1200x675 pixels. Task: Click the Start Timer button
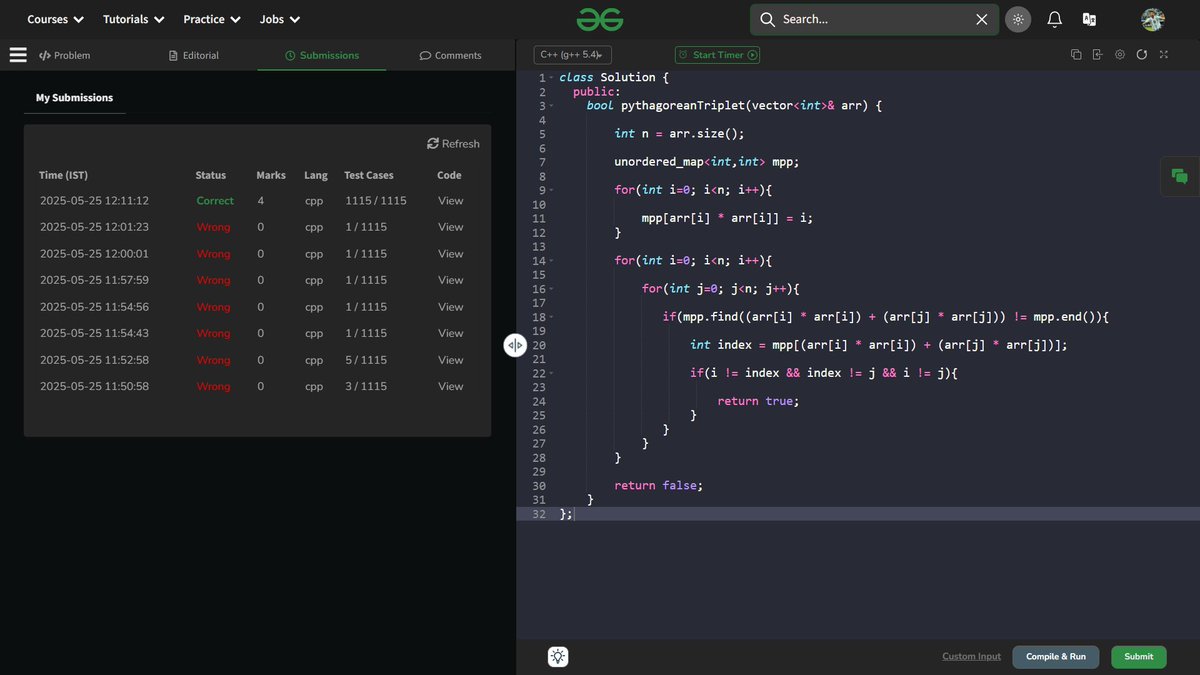coord(717,55)
